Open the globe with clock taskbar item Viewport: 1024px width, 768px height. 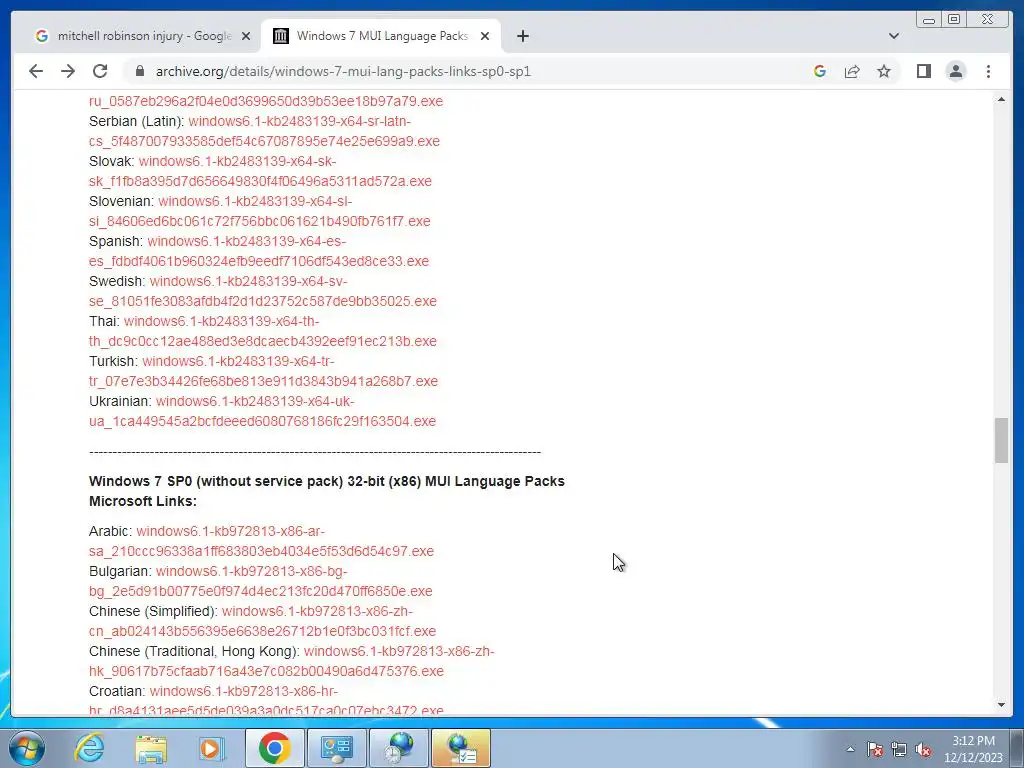pyautogui.click(x=398, y=748)
